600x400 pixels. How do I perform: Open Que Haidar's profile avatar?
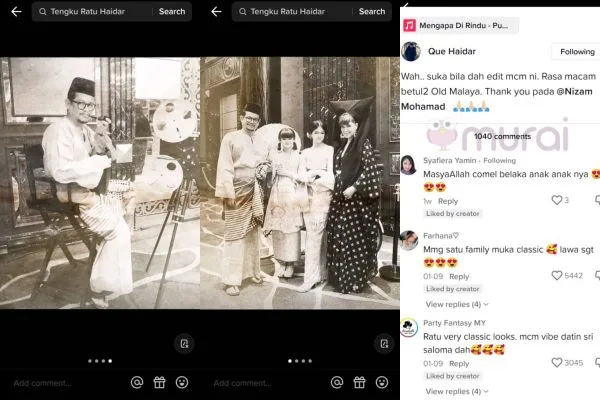[410, 51]
